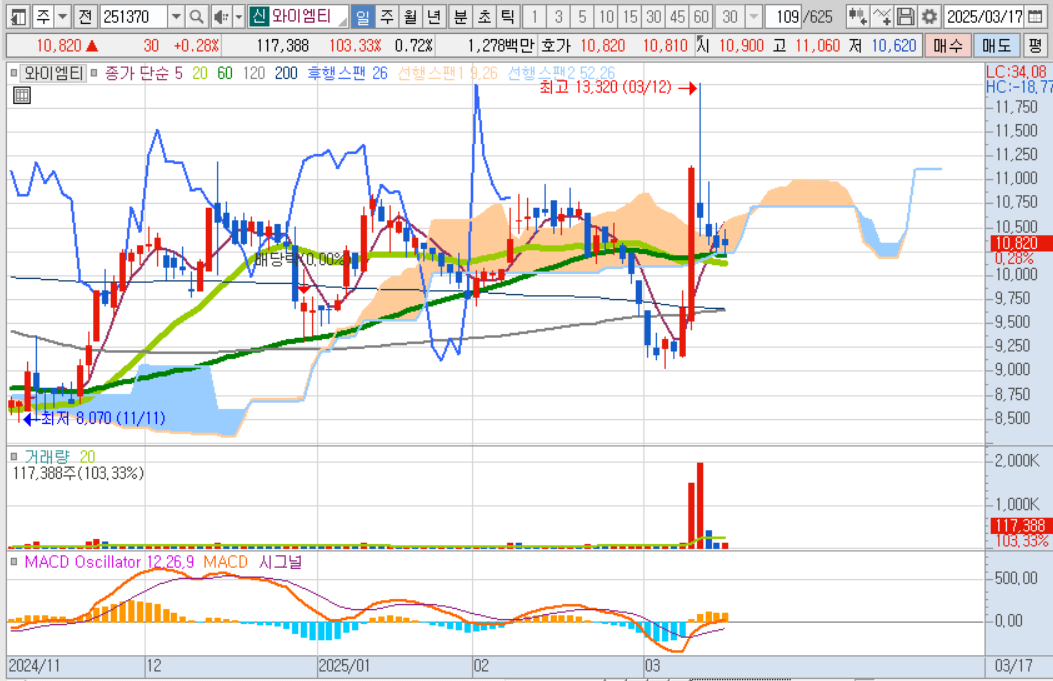Image resolution: width=1053 pixels, height=681 pixels.
Task: Select the 3 interval button
Action: coord(558,16)
